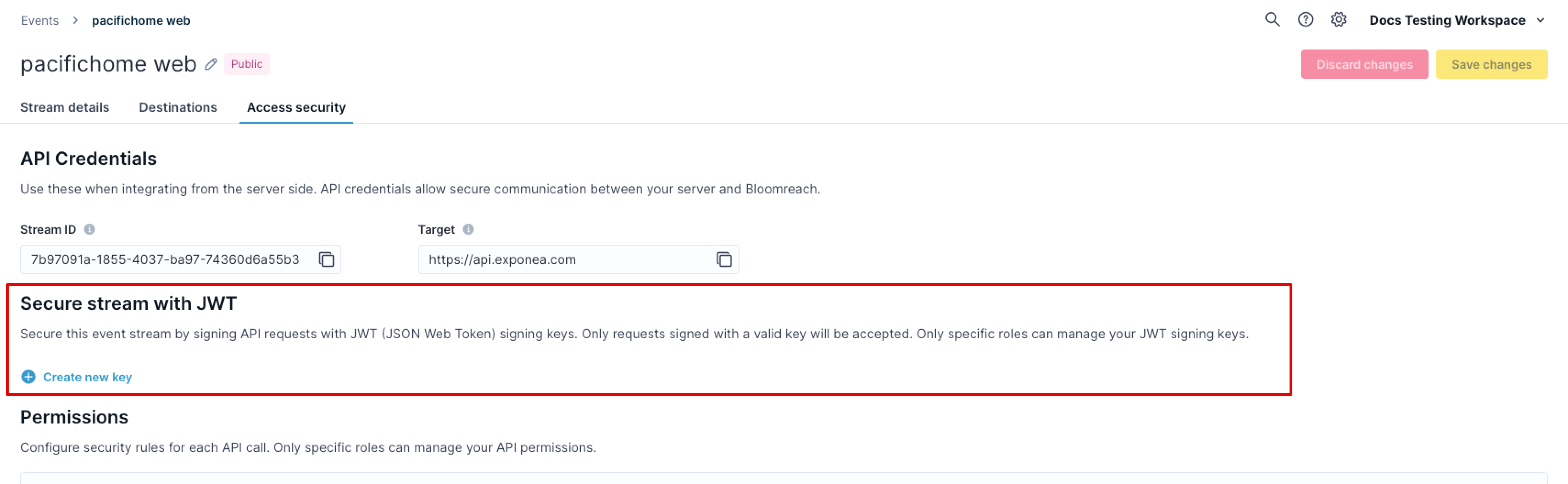Copy the Stream ID value
Screen dimensions: 1568x484
(x=327, y=259)
